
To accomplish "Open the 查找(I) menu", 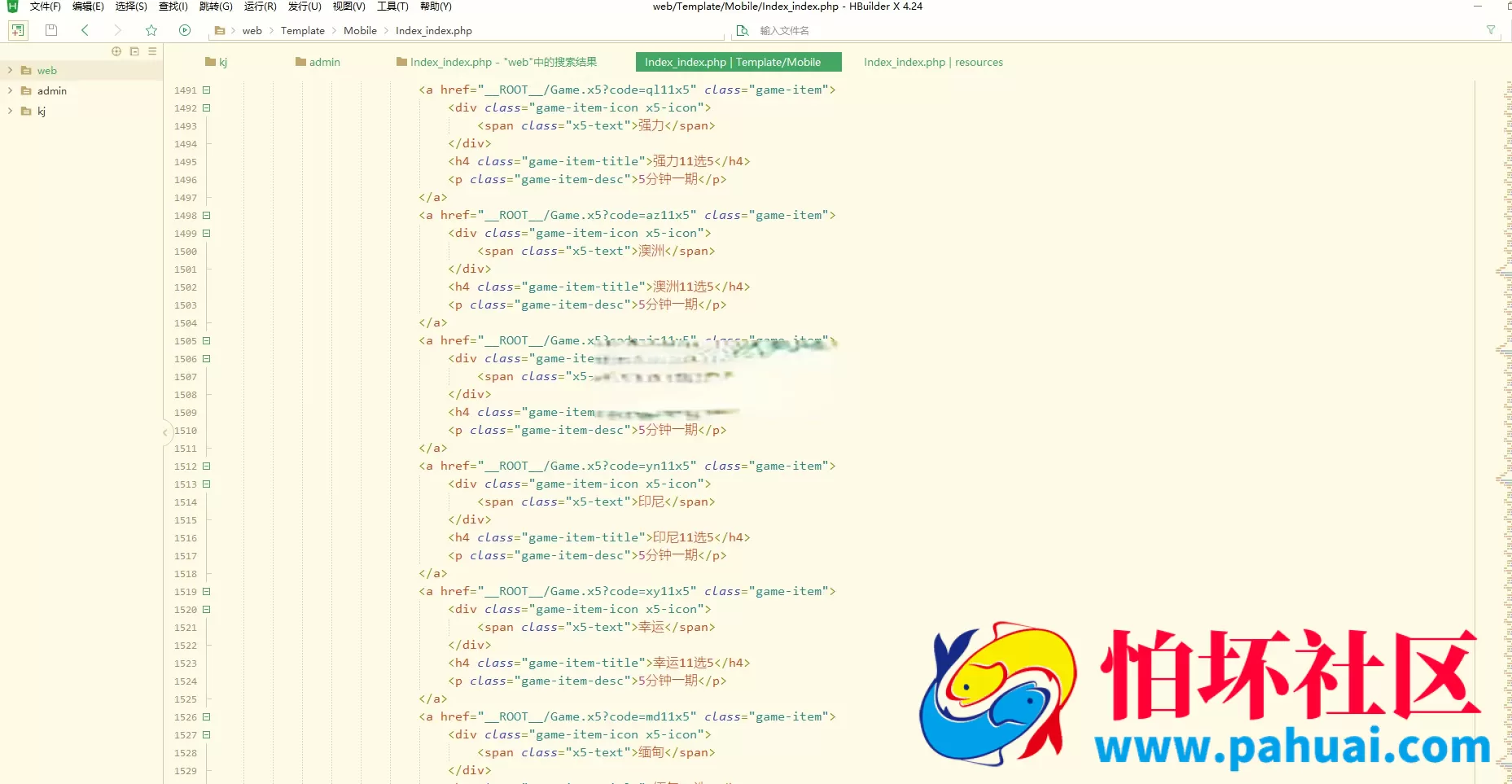I will point(173,7).
